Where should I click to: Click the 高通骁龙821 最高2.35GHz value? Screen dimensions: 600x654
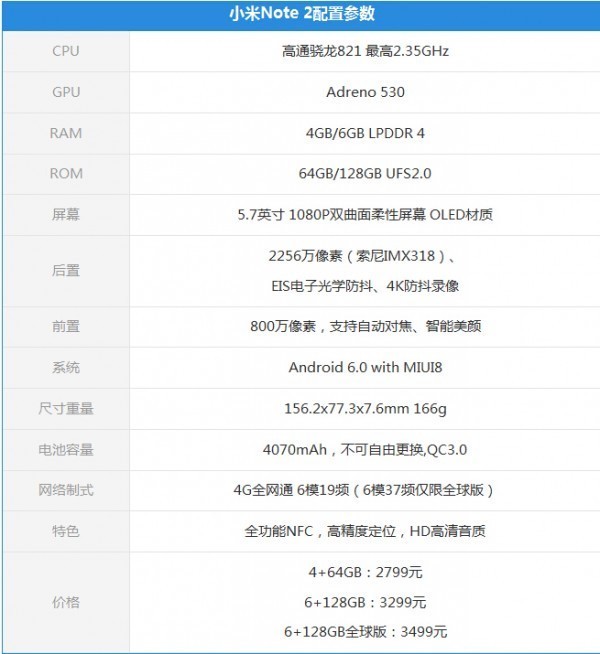[365, 51]
